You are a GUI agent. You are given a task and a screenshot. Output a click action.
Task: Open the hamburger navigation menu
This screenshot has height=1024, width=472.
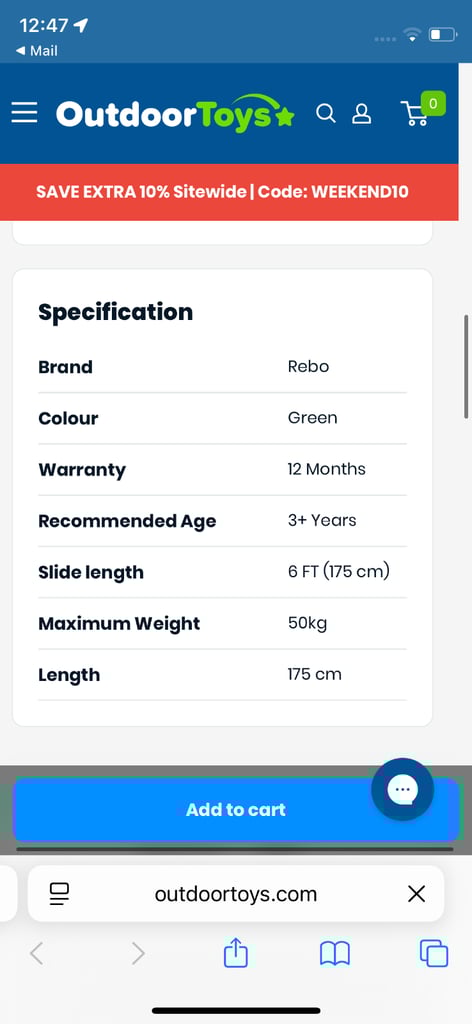coord(24,113)
